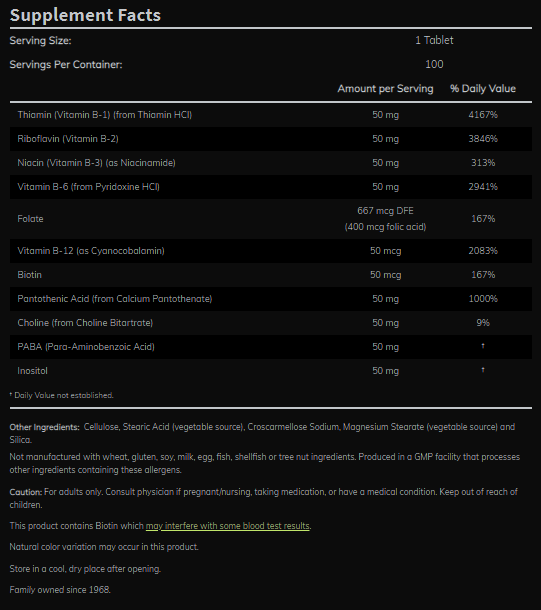Click the Supplement Facts heading

coord(85,15)
